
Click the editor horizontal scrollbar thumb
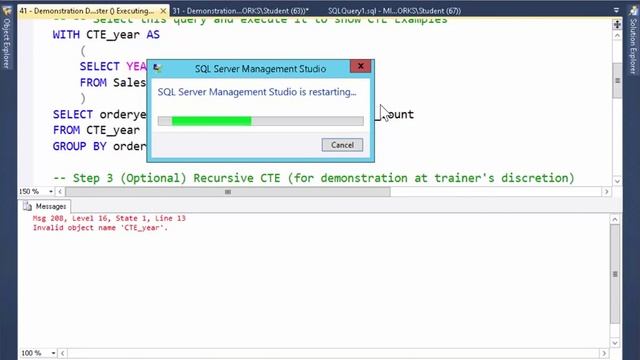coord(228,191)
